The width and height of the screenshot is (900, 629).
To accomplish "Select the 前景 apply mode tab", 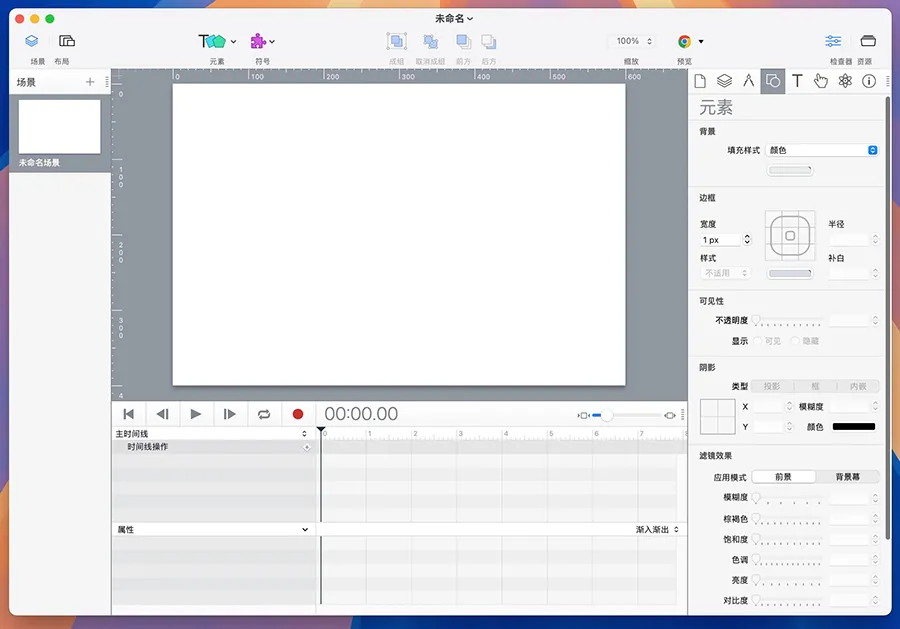I will (783, 477).
